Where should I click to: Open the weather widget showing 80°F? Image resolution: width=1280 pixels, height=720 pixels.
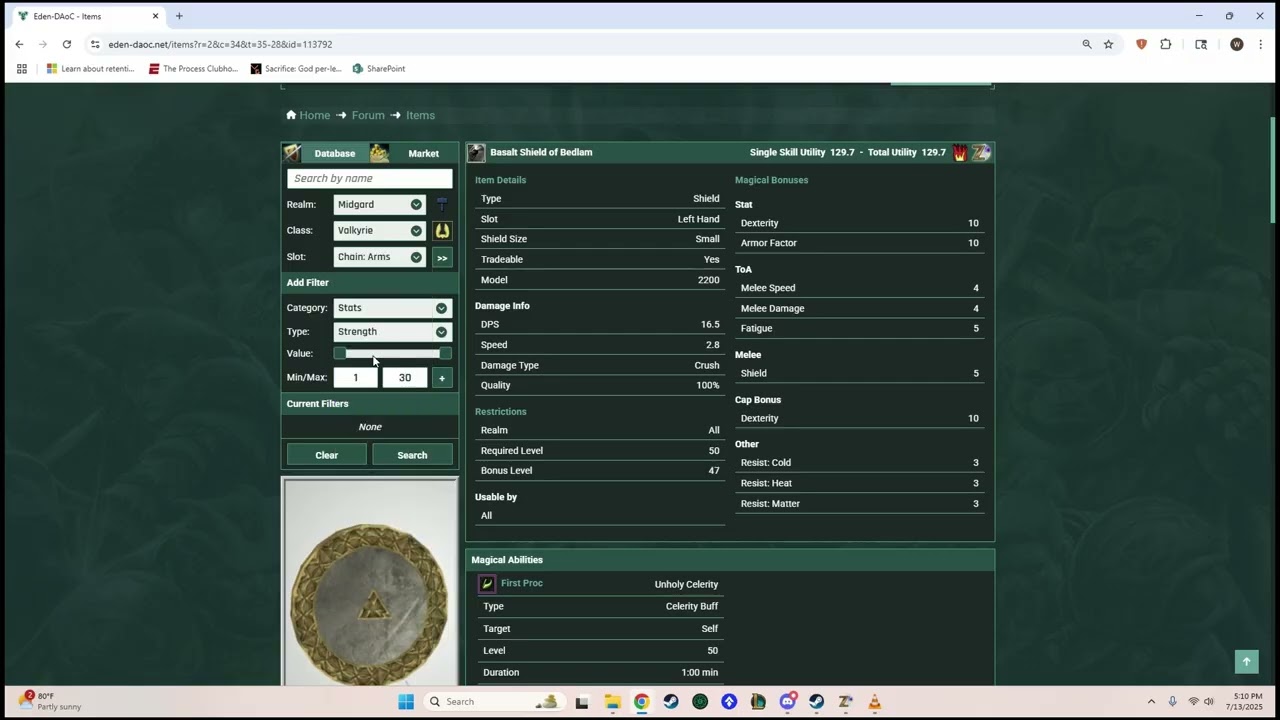tap(50, 702)
